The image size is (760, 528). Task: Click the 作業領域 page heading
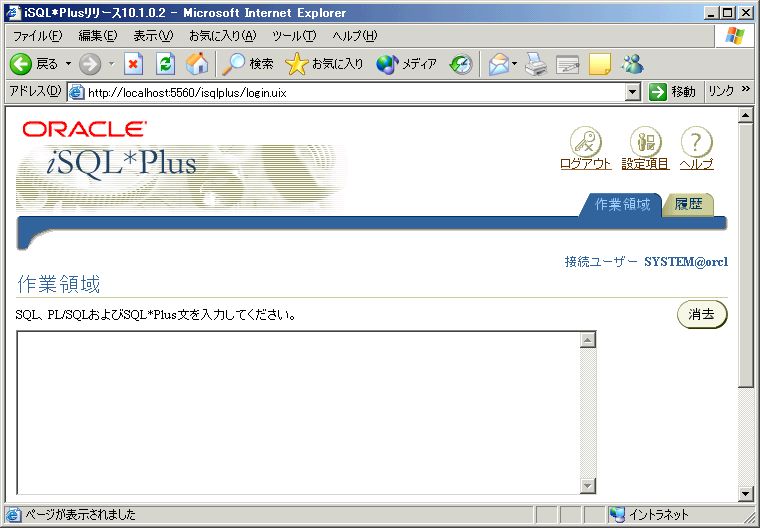pos(59,285)
